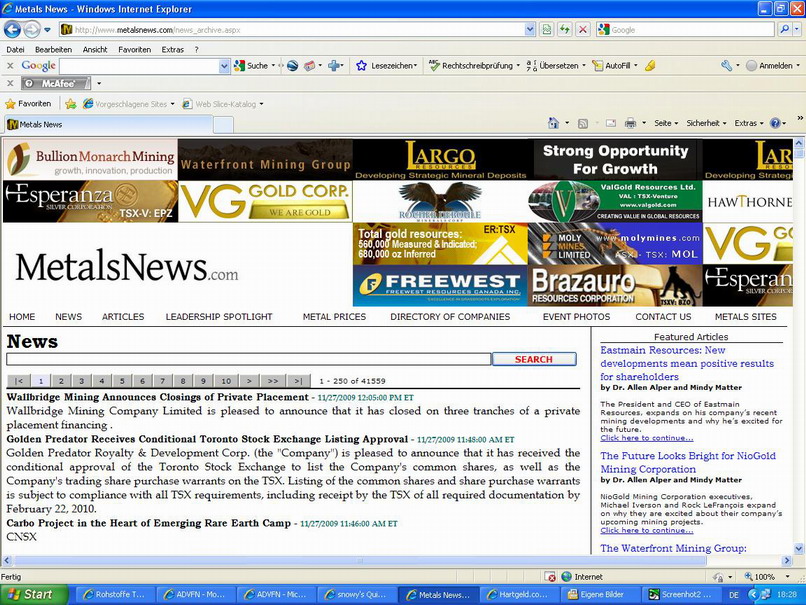The height and width of the screenshot is (605, 806).
Task: Expand the Seite menu dropdown
Action: (x=666, y=123)
